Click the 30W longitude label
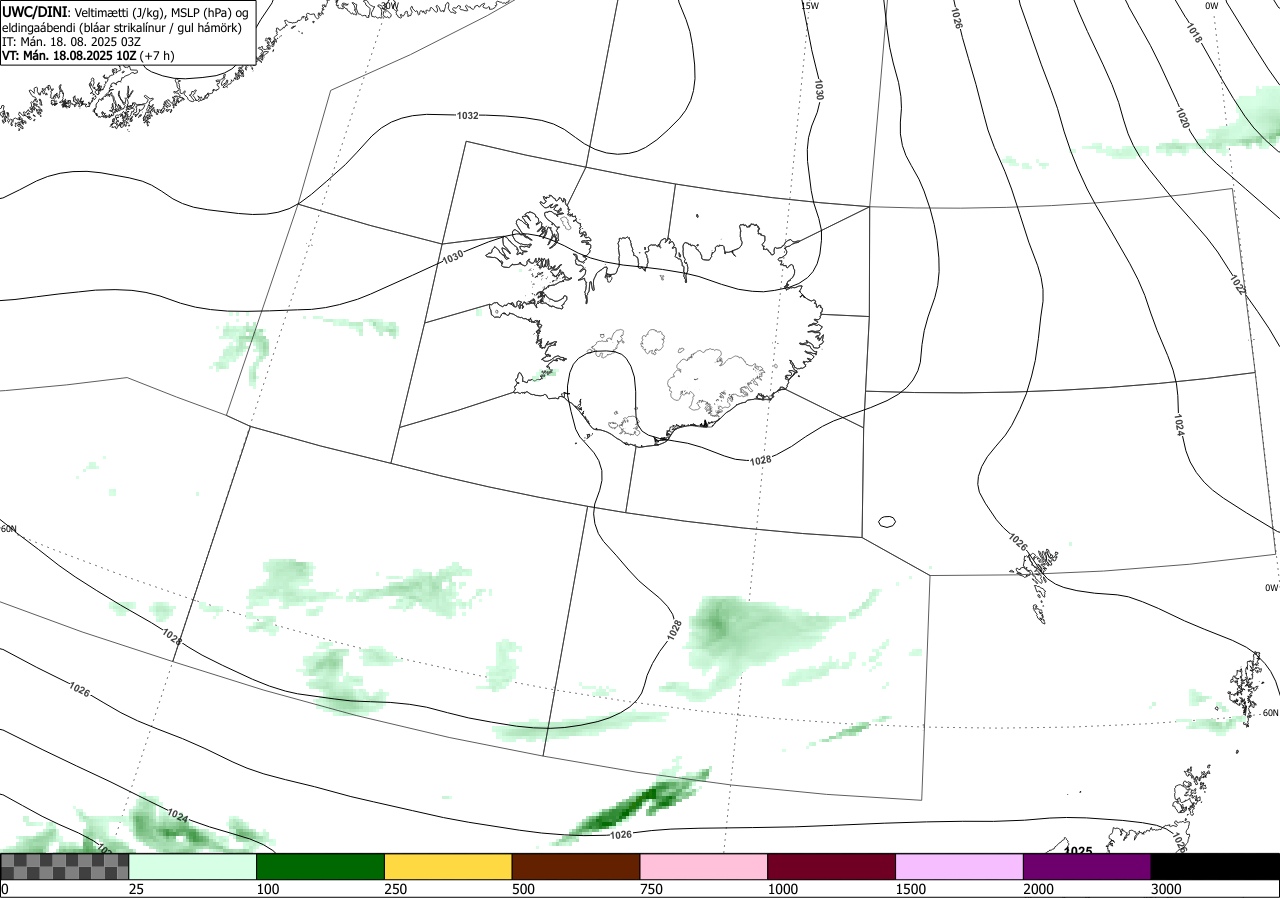1280x898 pixels. pos(389,5)
